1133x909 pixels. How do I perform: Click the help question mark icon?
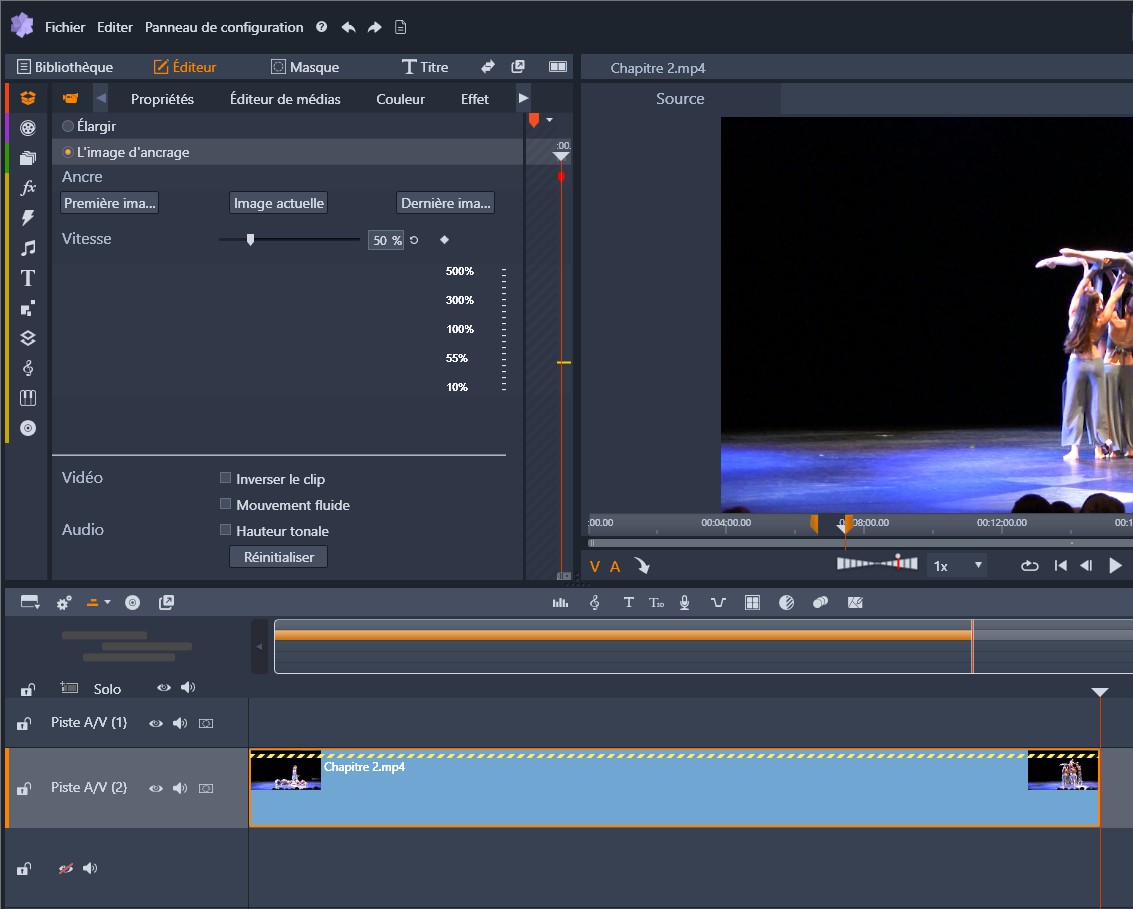(x=321, y=27)
